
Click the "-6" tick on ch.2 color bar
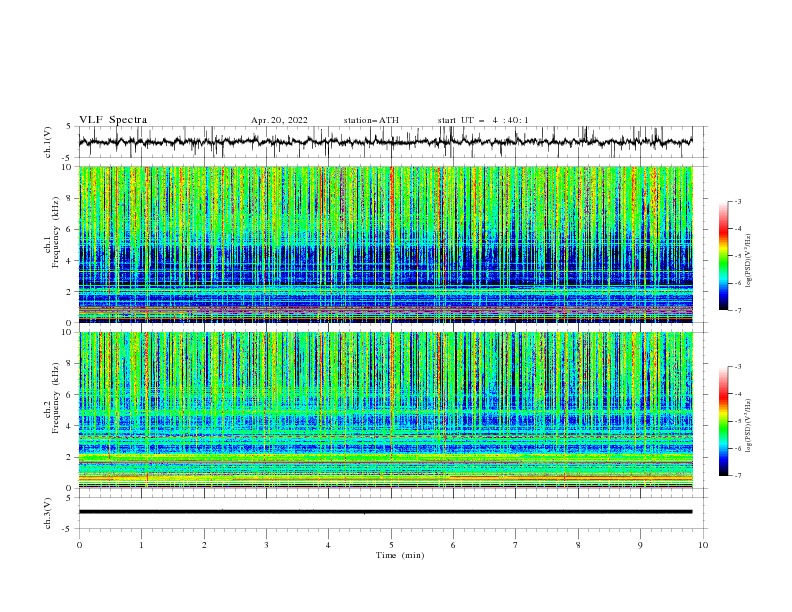pos(738,449)
